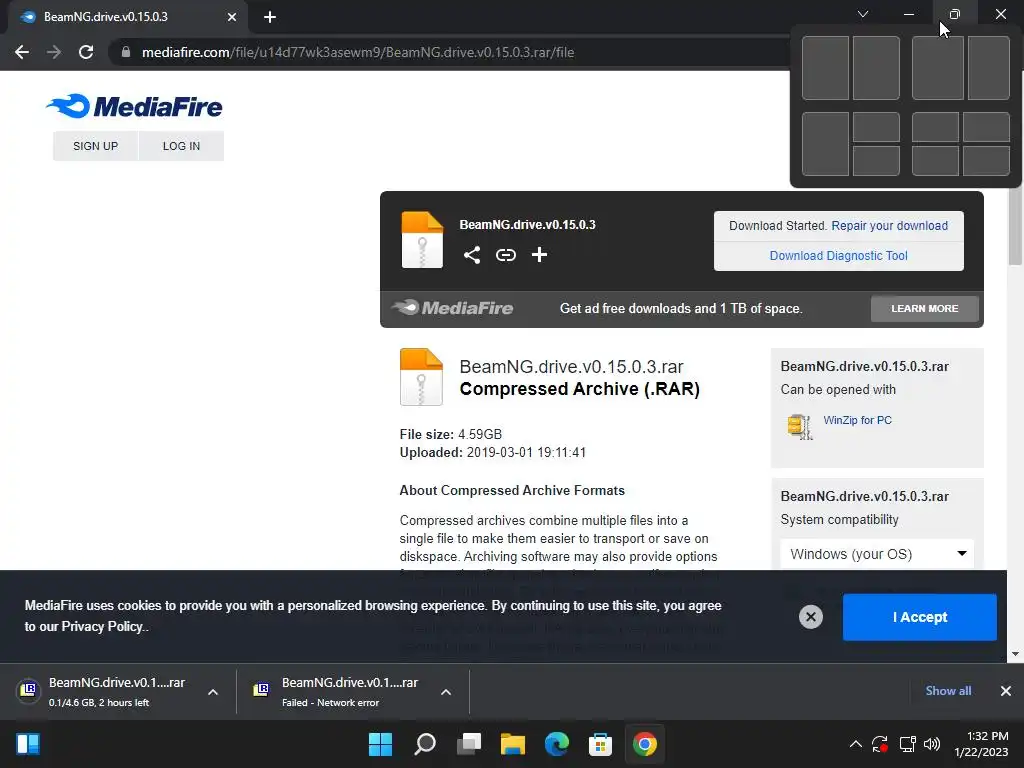Expand options for downloading BeamNG rar
The width and height of the screenshot is (1024, 768).
[x=213, y=692]
